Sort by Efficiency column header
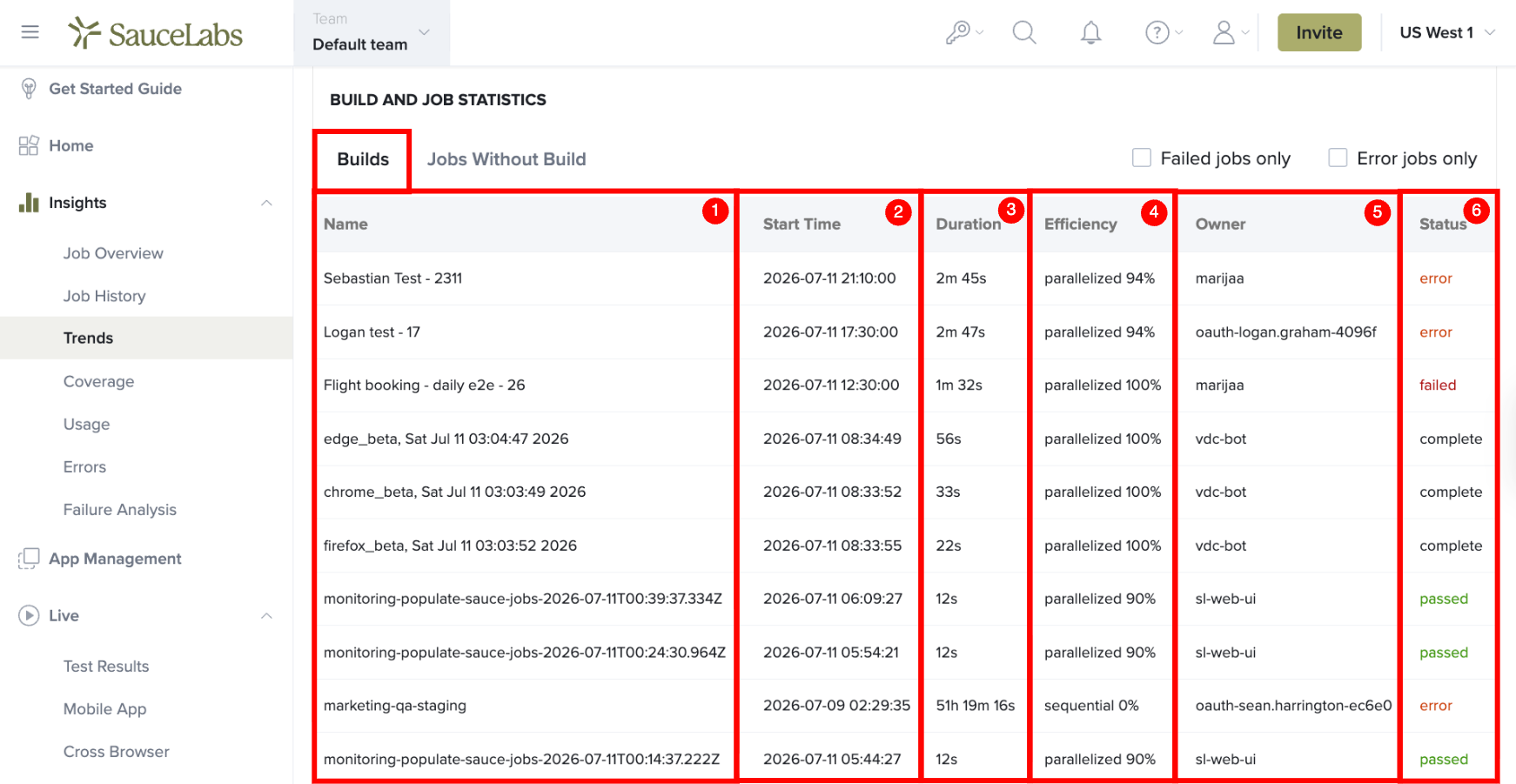 point(1080,224)
